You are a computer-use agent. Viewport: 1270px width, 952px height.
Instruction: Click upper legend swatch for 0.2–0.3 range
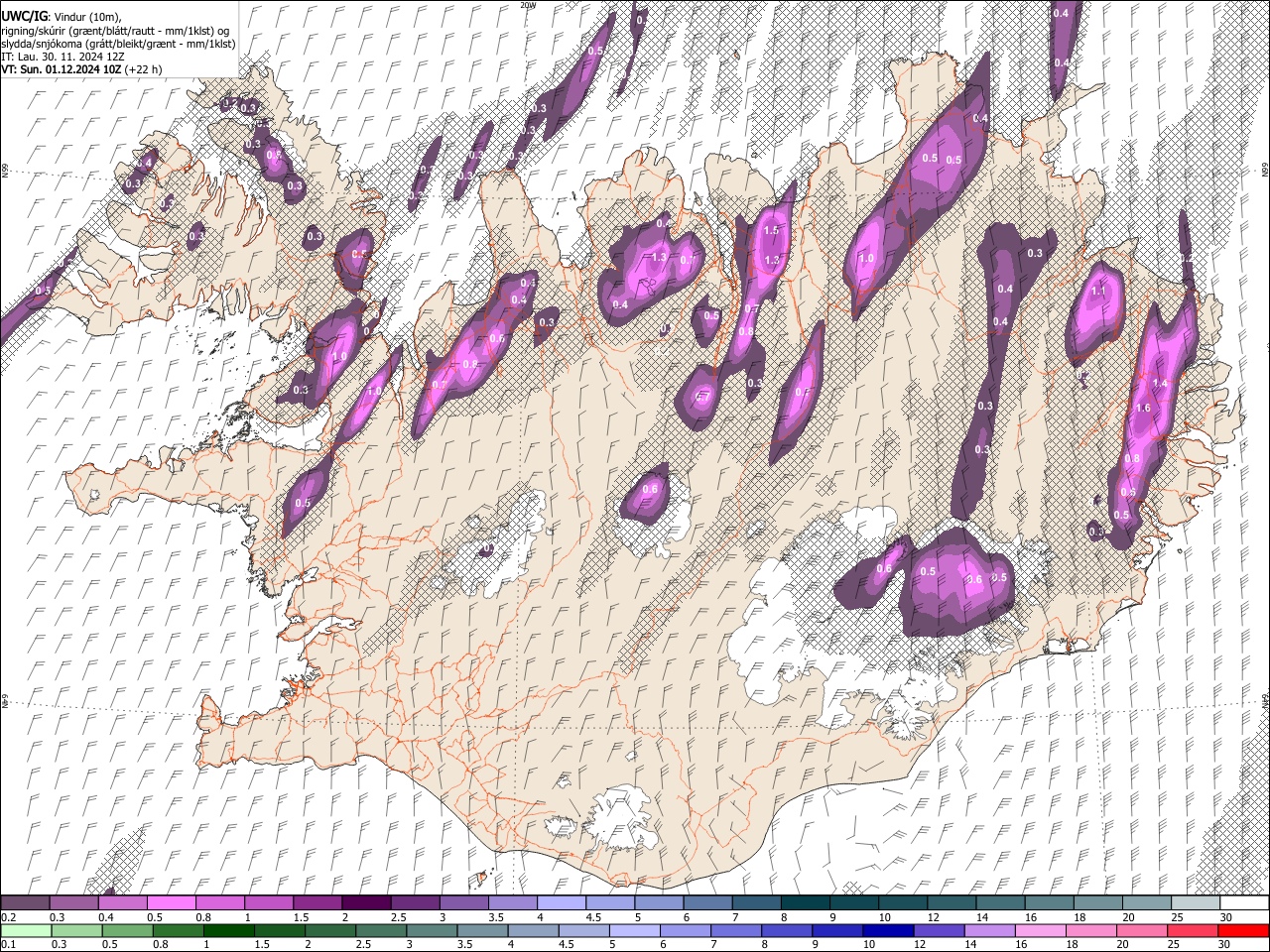(x=26, y=902)
